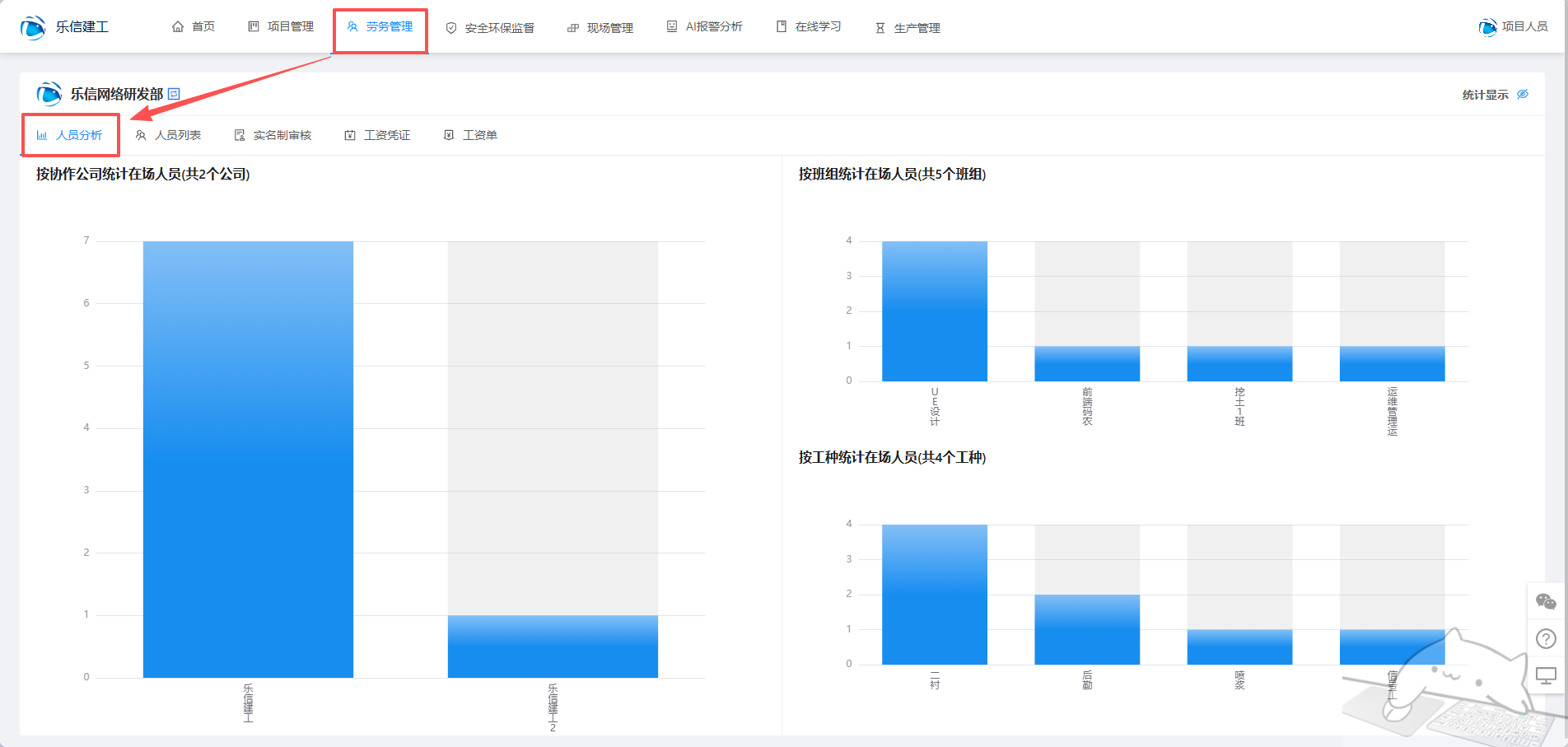The width and height of the screenshot is (1568, 747).
Task: Open the 安全环保监督 navigation item
Action: 490,28
